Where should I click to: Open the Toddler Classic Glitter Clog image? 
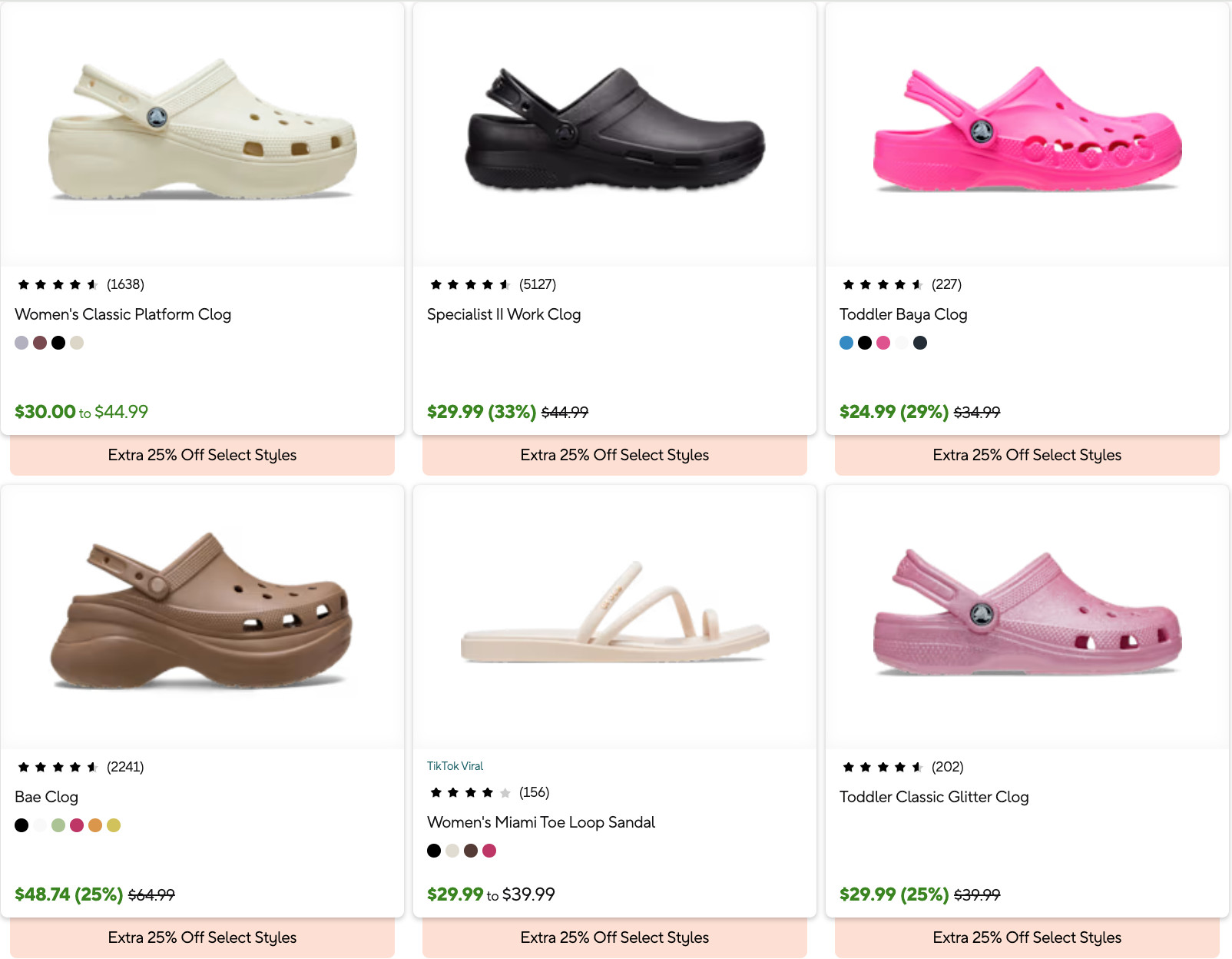tap(1027, 613)
